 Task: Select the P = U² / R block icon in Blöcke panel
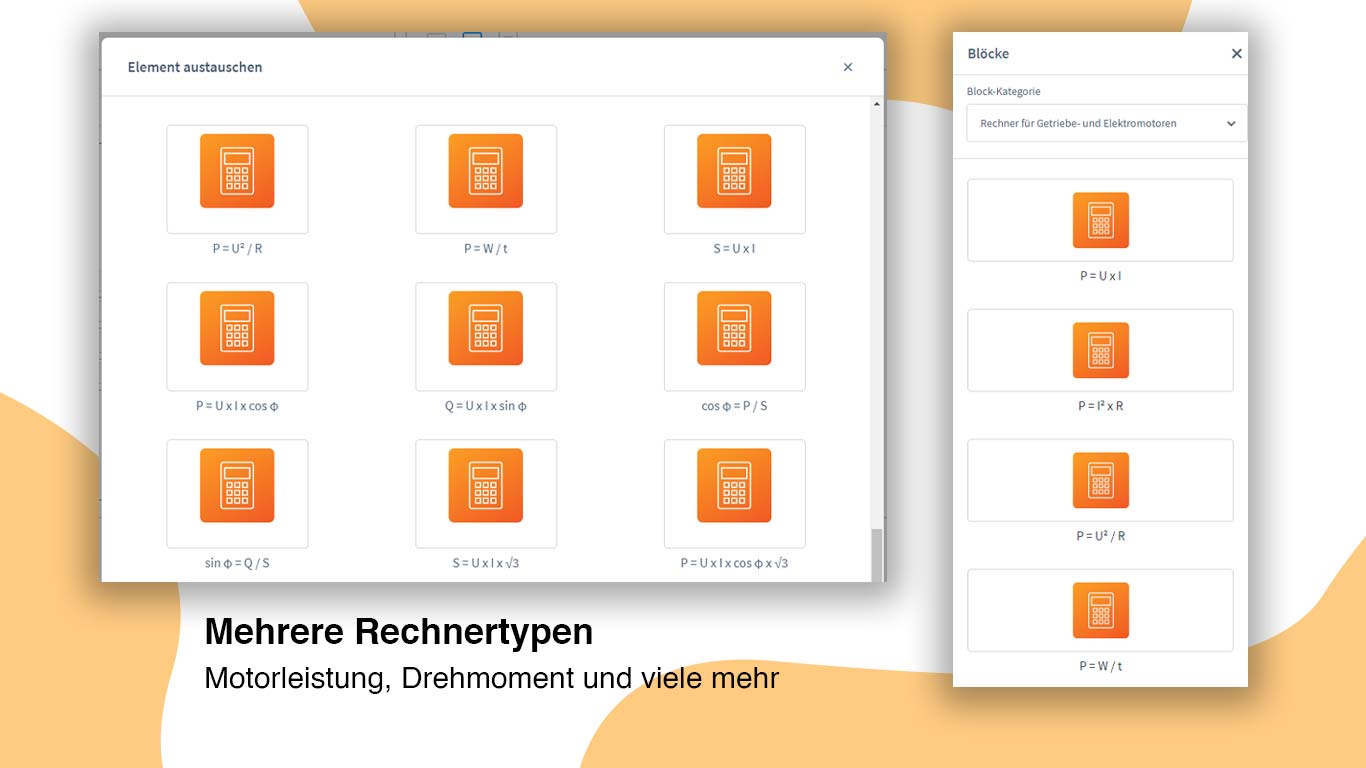tap(1101, 480)
